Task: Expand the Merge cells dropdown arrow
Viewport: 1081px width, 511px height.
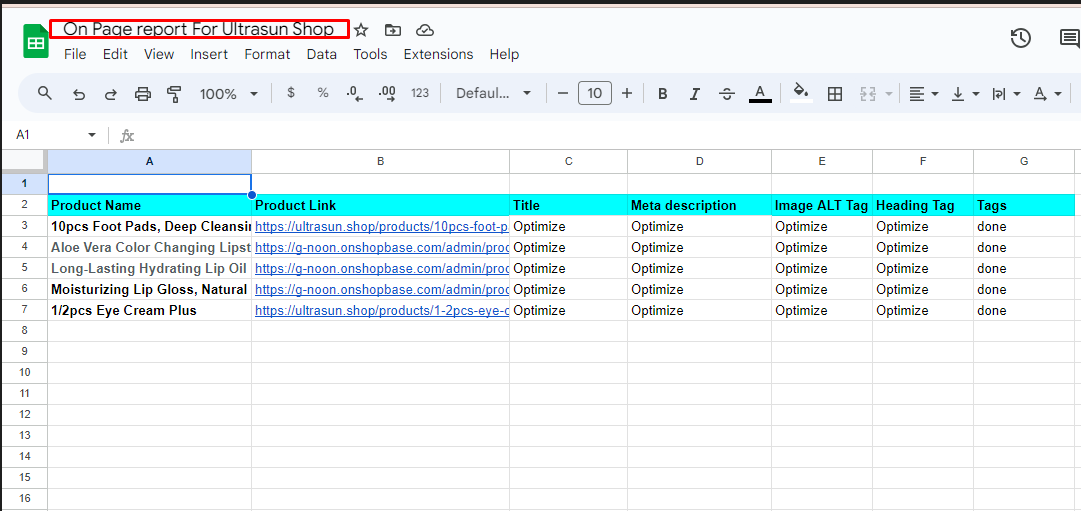Action: tap(889, 94)
